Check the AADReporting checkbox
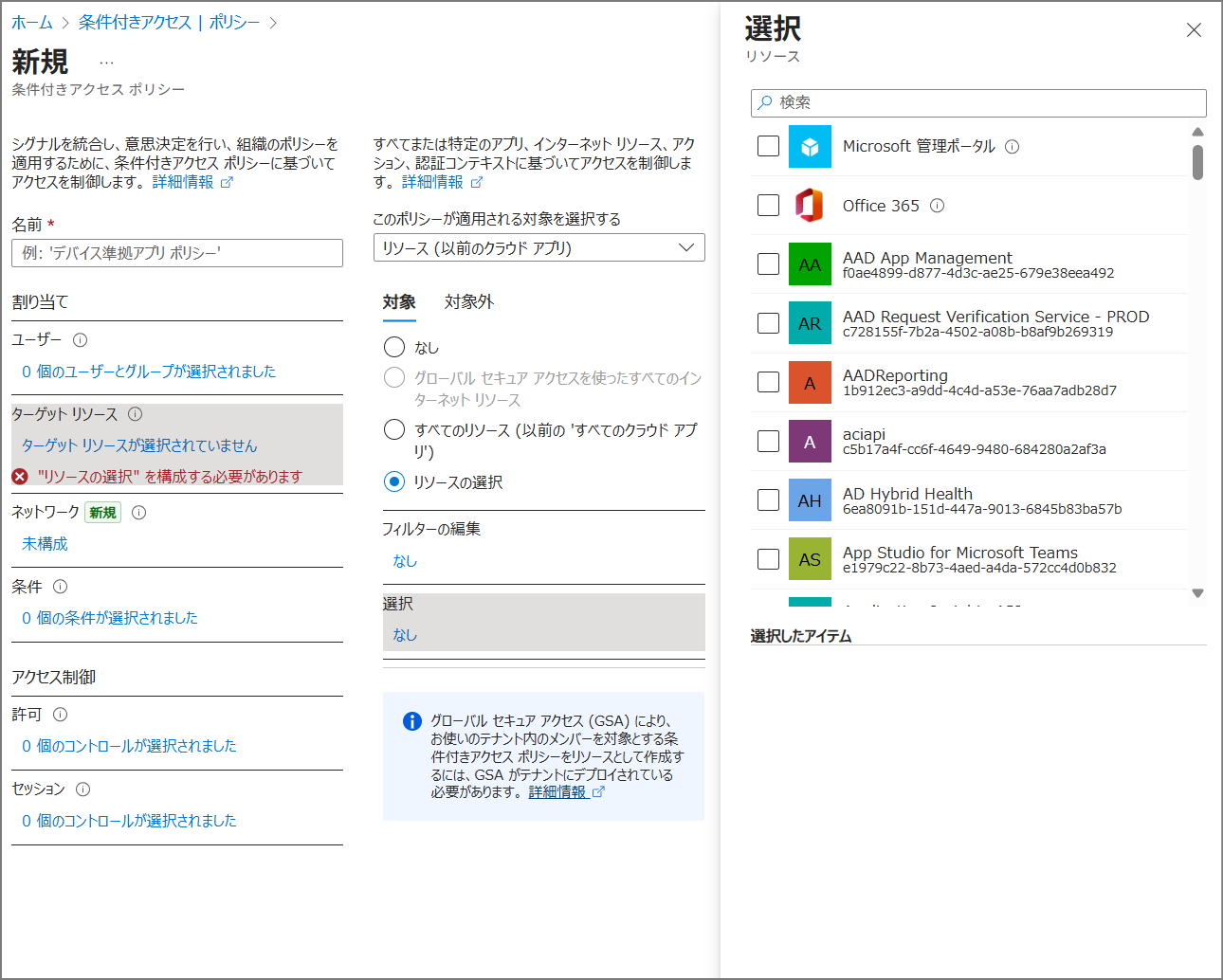 coord(769,382)
